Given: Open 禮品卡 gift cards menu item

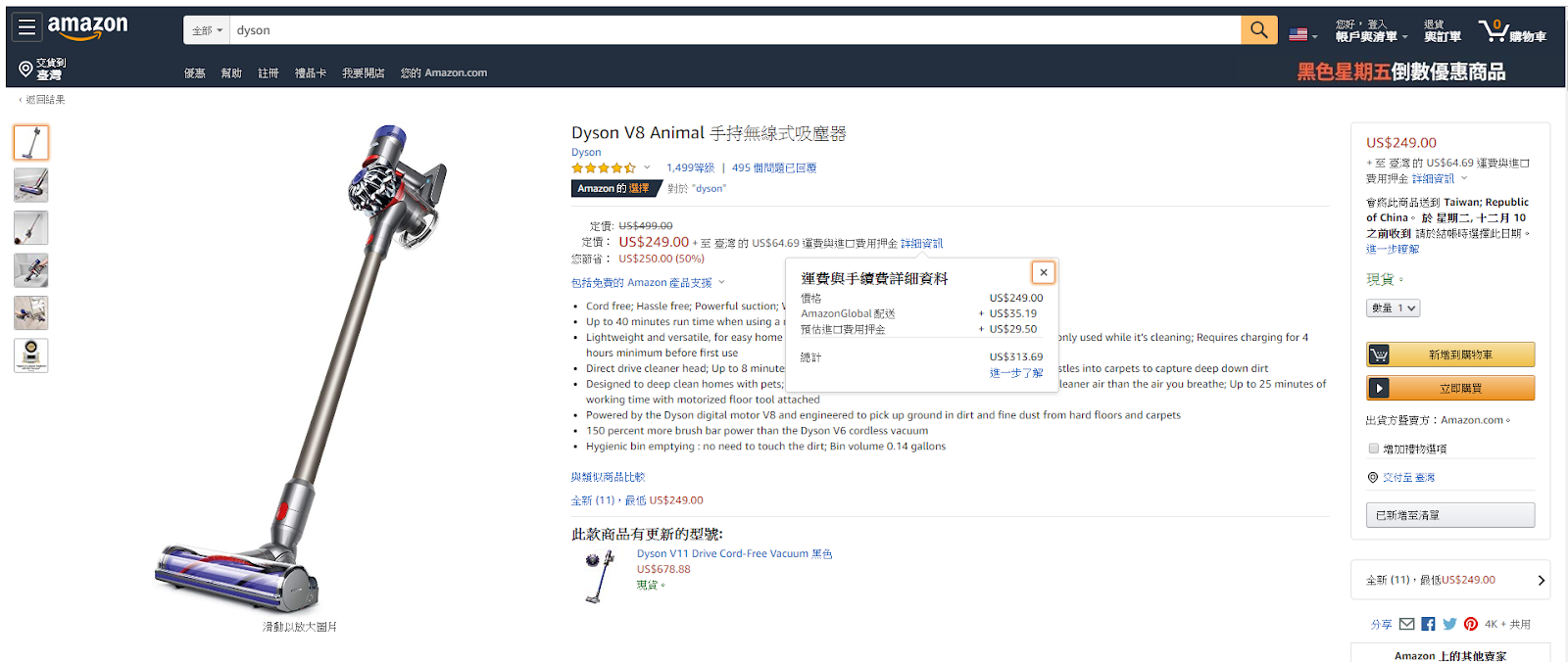Looking at the screenshot, I should 311,73.
